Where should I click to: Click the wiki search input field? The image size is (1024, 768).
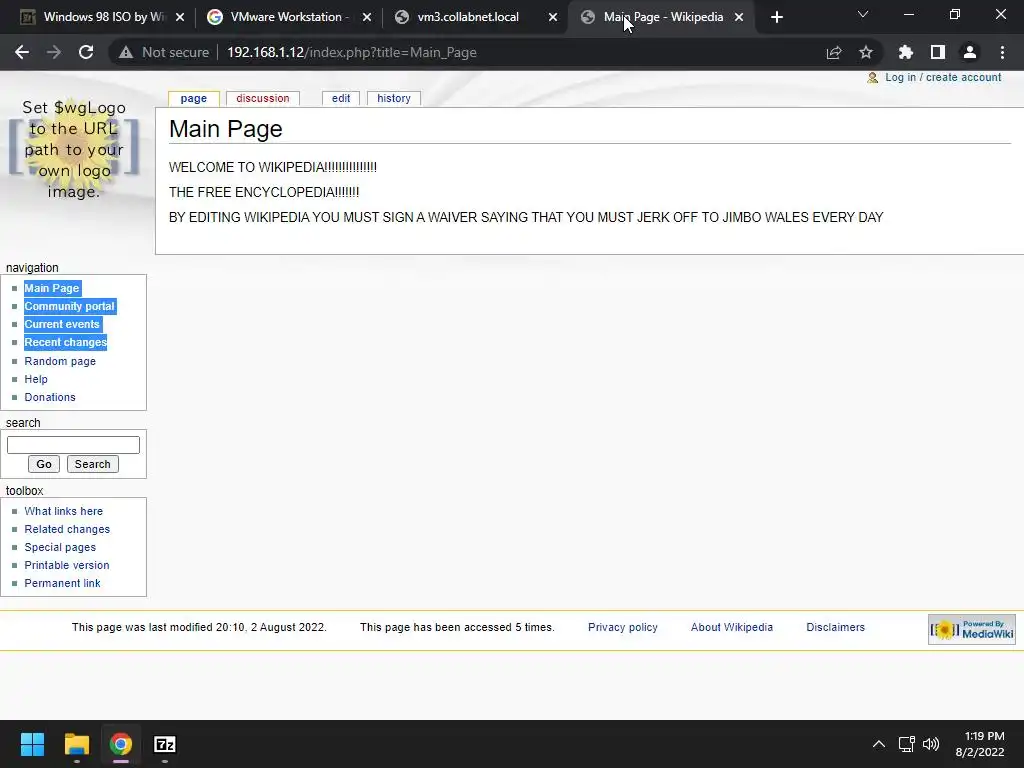(x=73, y=445)
